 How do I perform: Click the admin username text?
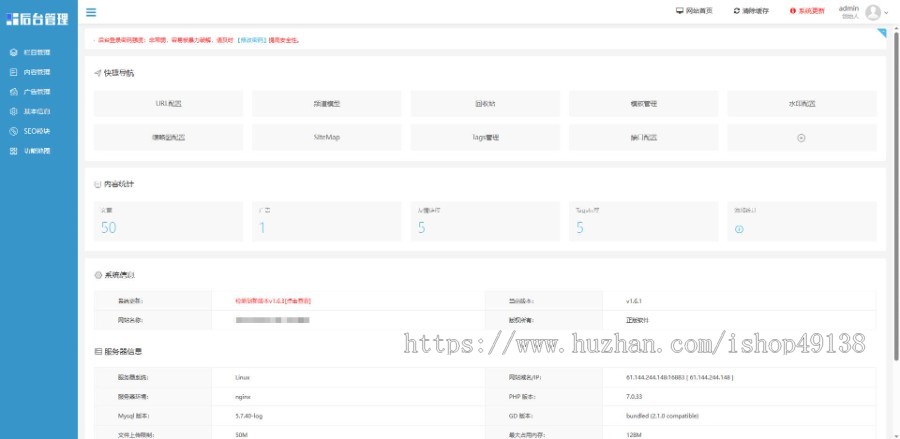pyautogui.click(x=849, y=8)
